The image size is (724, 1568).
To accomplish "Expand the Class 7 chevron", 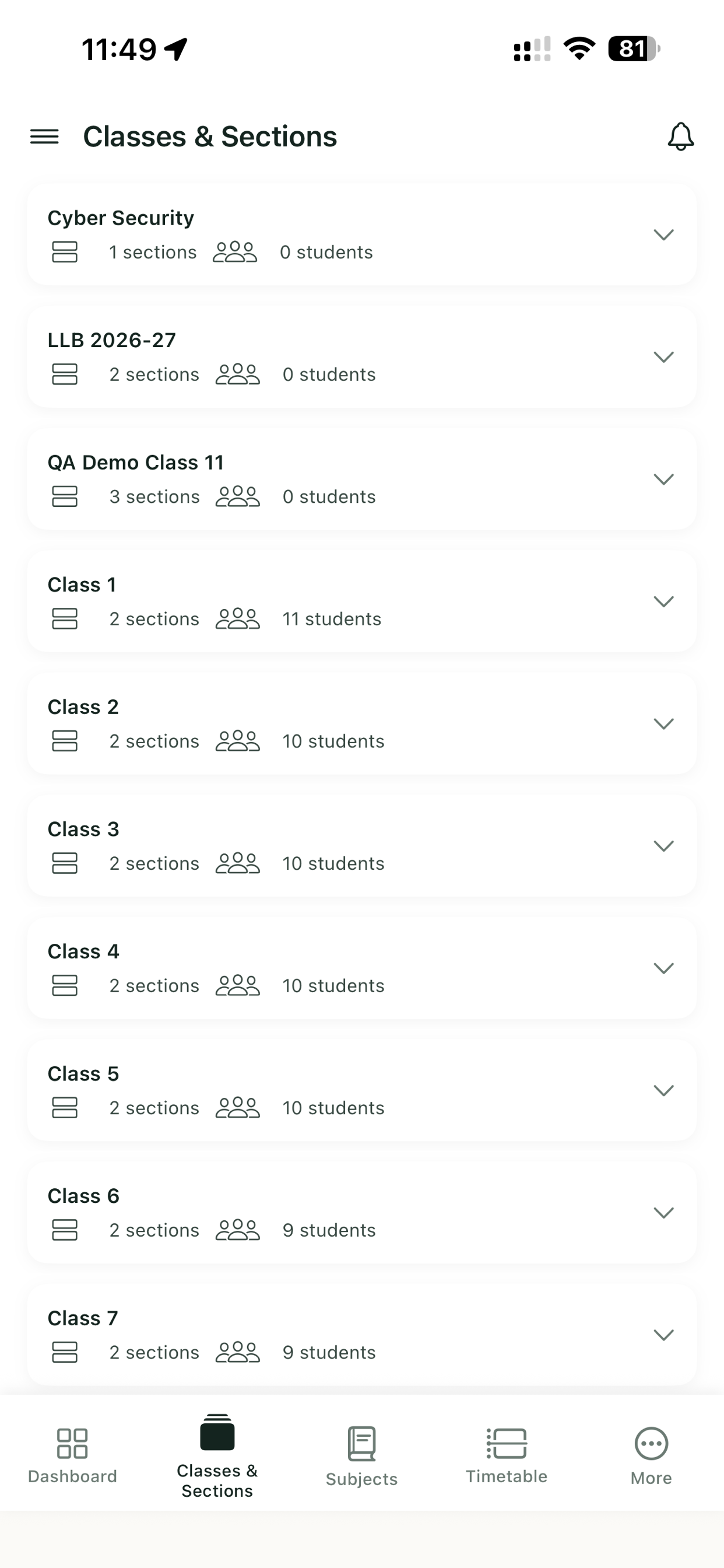I will [x=663, y=1335].
